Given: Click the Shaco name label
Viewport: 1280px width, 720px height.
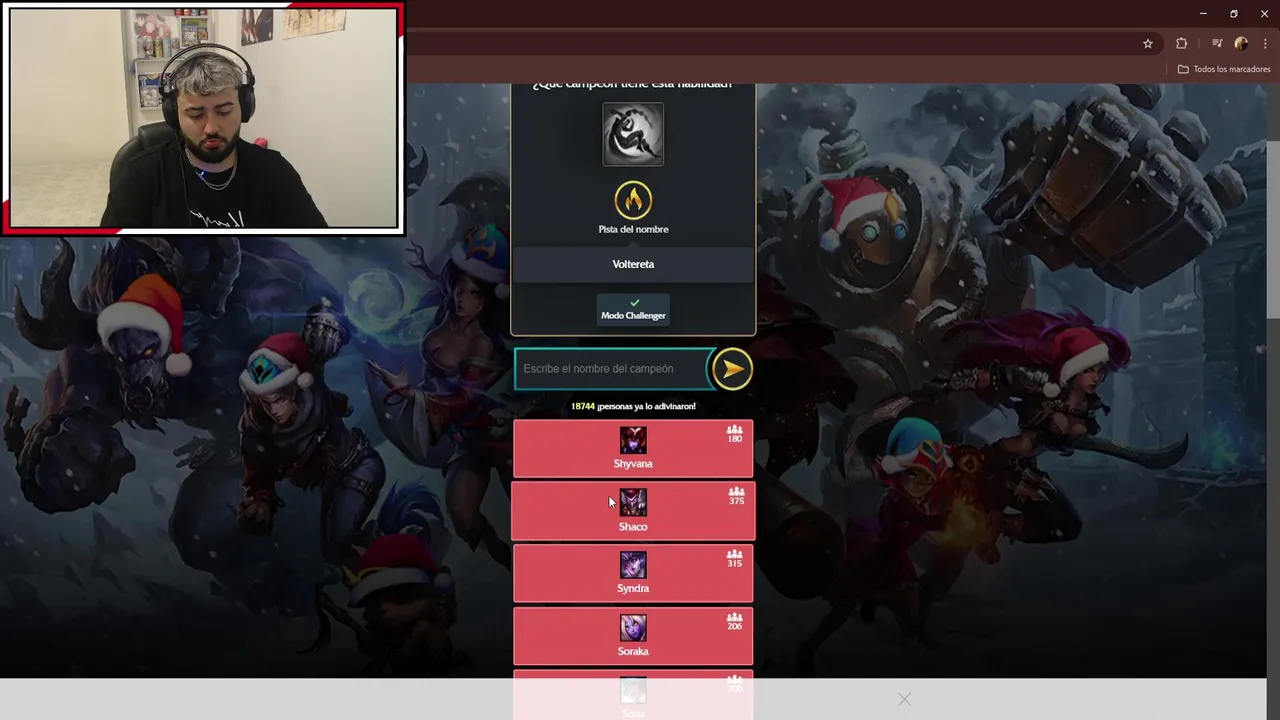Looking at the screenshot, I should pos(633,527).
